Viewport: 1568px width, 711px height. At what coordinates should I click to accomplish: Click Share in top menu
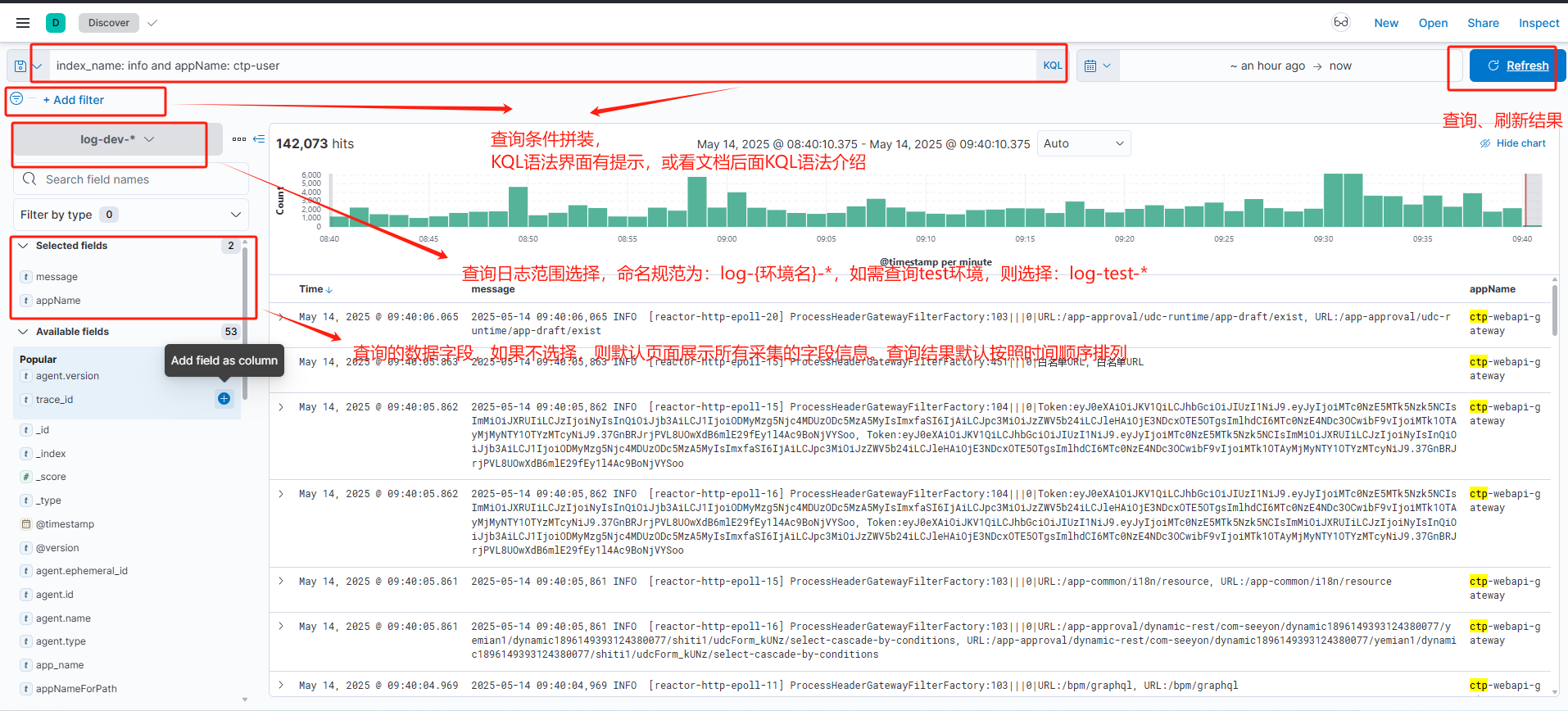(x=1483, y=23)
